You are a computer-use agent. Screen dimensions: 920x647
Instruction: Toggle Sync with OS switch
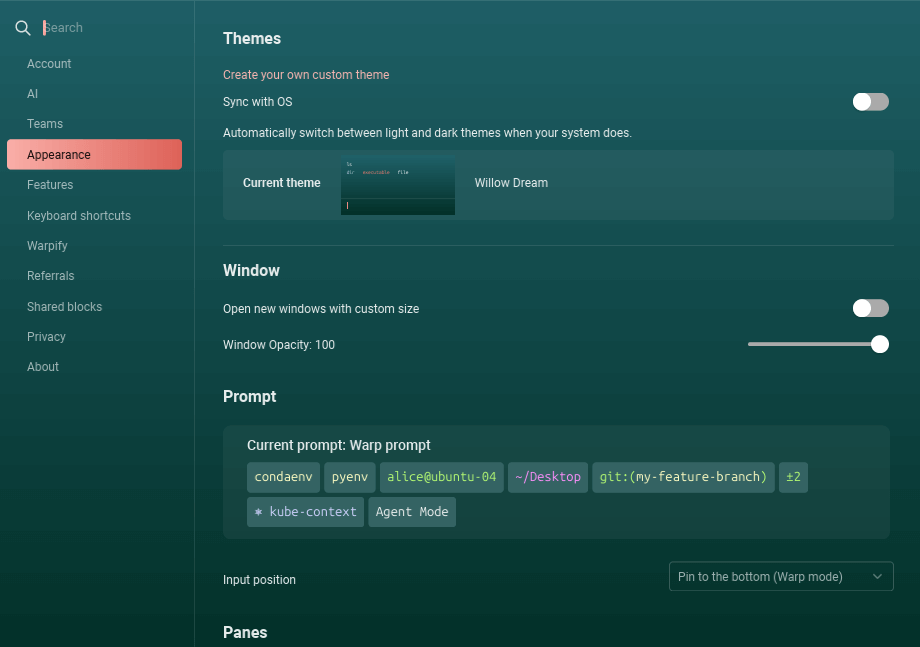click(871, 102)
